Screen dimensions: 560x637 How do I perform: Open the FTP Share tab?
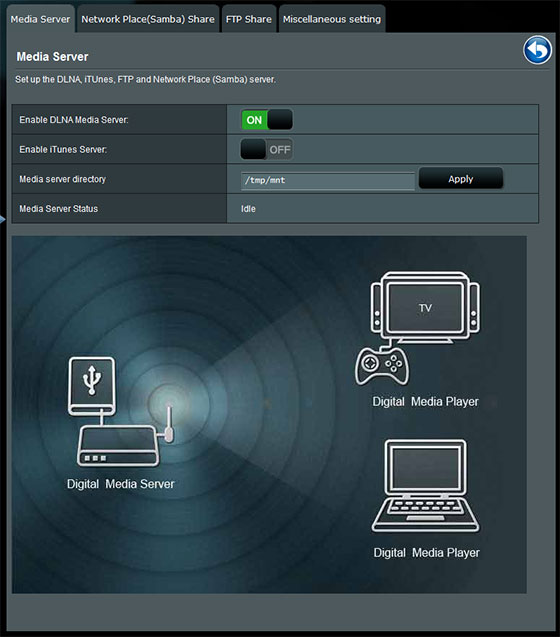(x=249, y=19)
